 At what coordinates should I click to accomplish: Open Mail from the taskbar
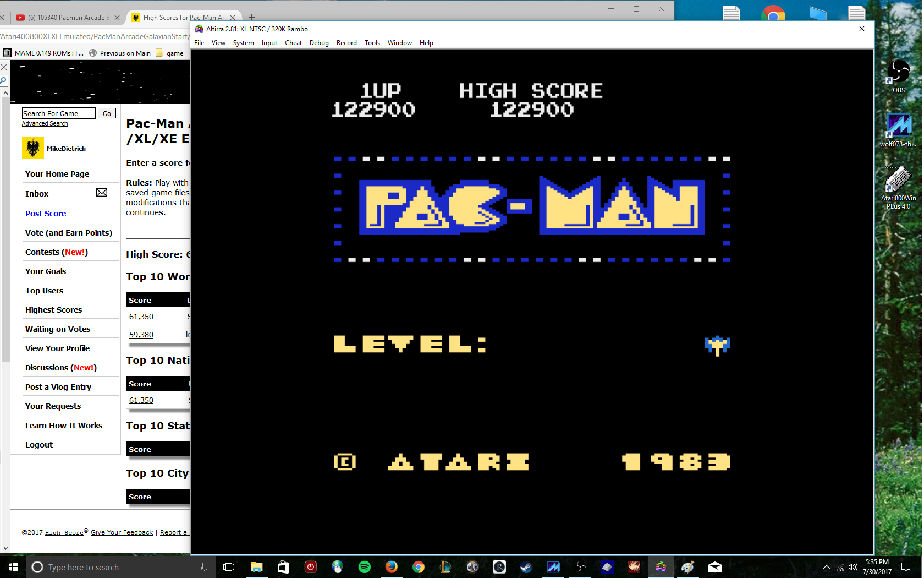[714, 567]
